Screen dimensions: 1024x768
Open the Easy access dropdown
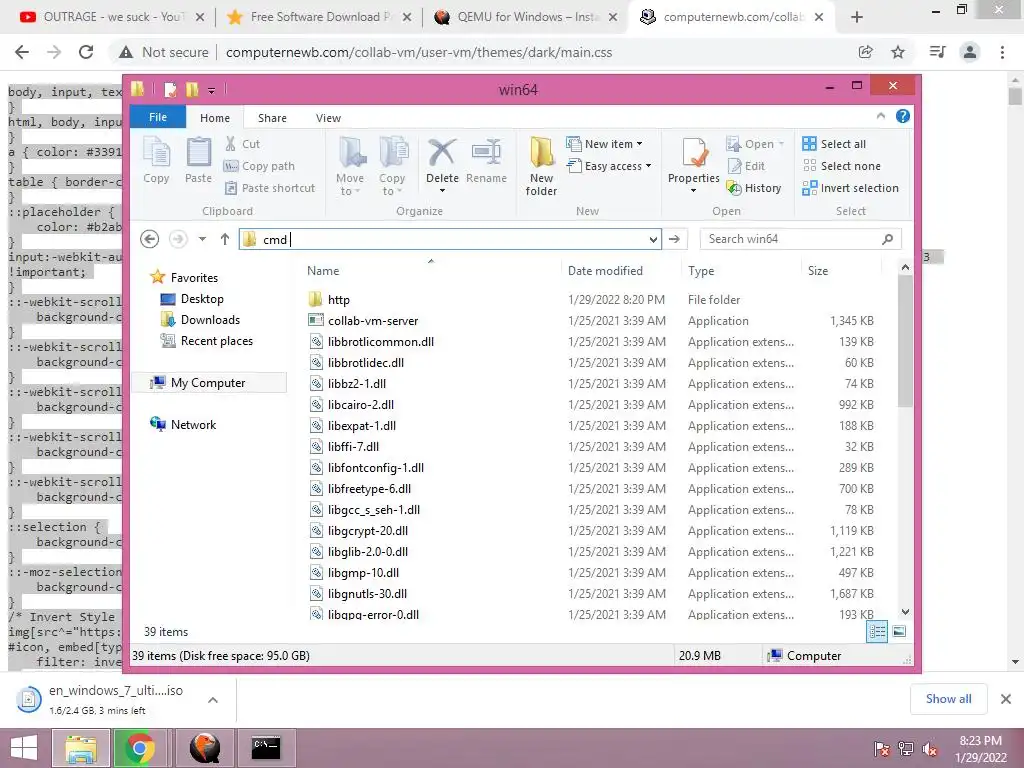609,166
